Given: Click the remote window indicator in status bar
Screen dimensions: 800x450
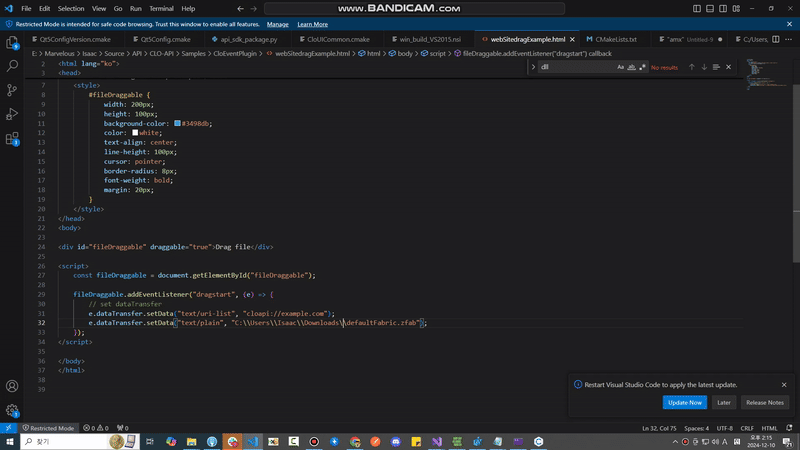Looking at the screenshot, I should 8,428.
